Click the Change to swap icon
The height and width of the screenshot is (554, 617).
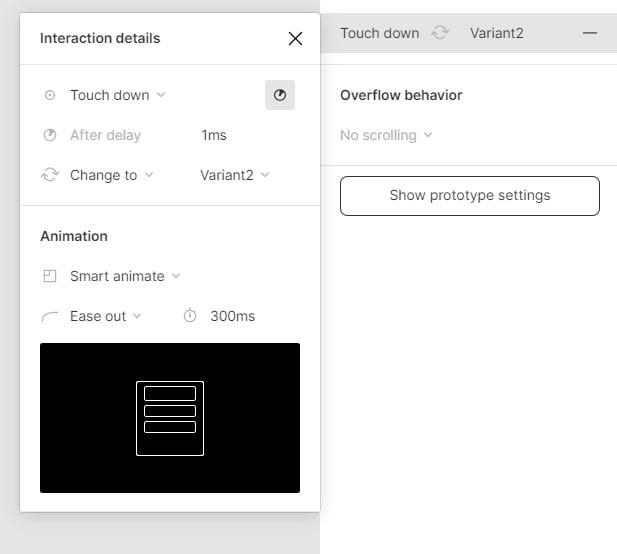click(50, 175)
